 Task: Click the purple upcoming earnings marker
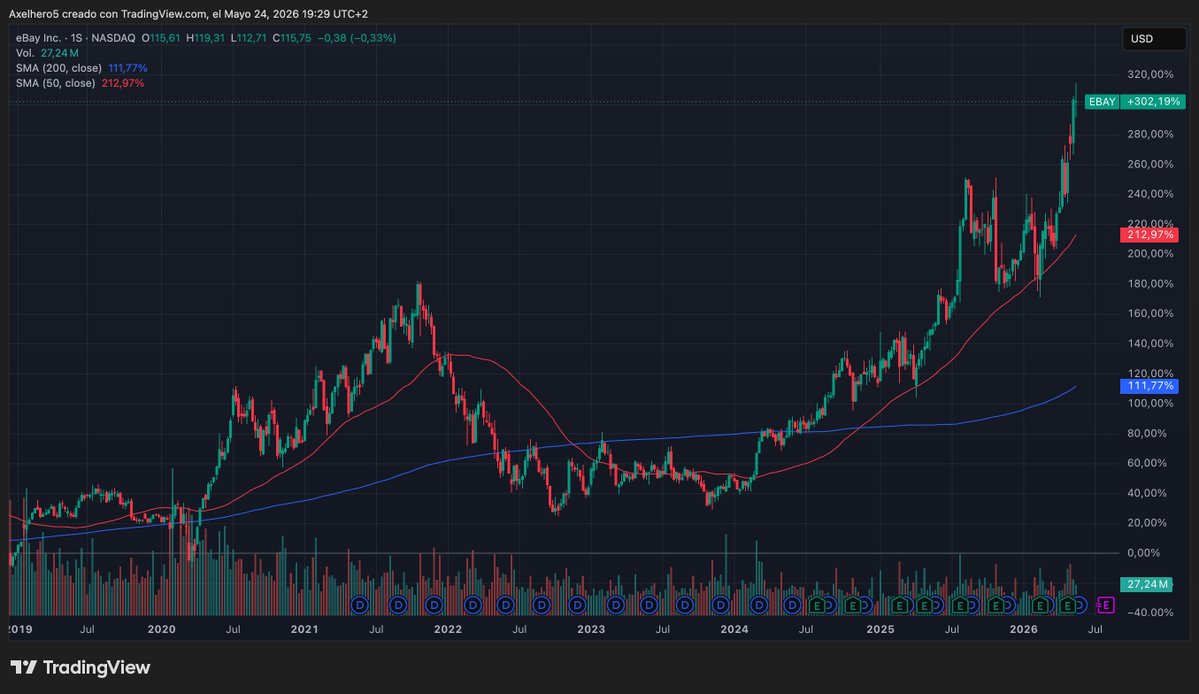(x=1106, y=605)
